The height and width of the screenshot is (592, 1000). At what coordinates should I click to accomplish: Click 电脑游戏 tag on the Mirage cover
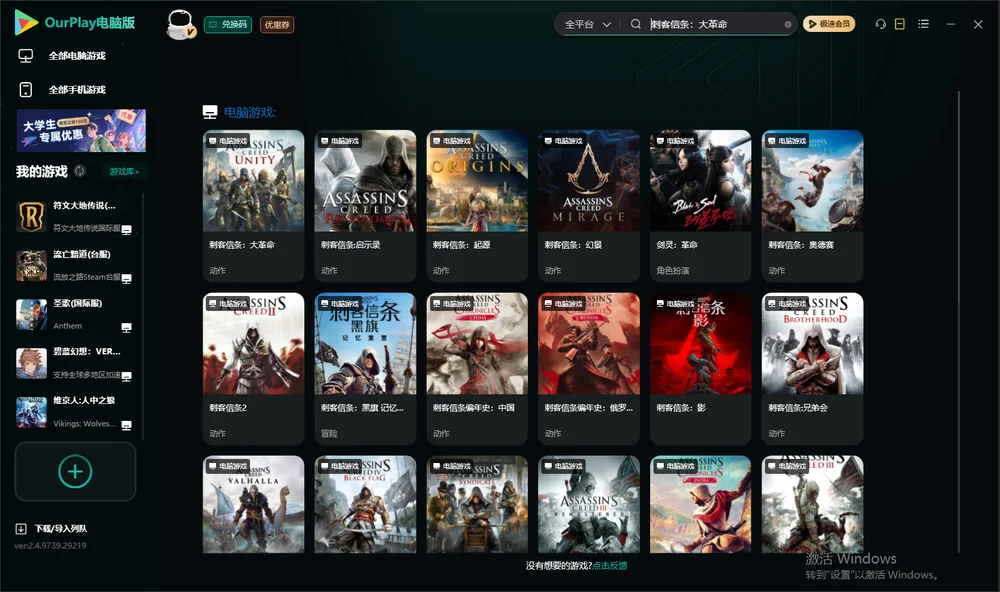[563, 141]
